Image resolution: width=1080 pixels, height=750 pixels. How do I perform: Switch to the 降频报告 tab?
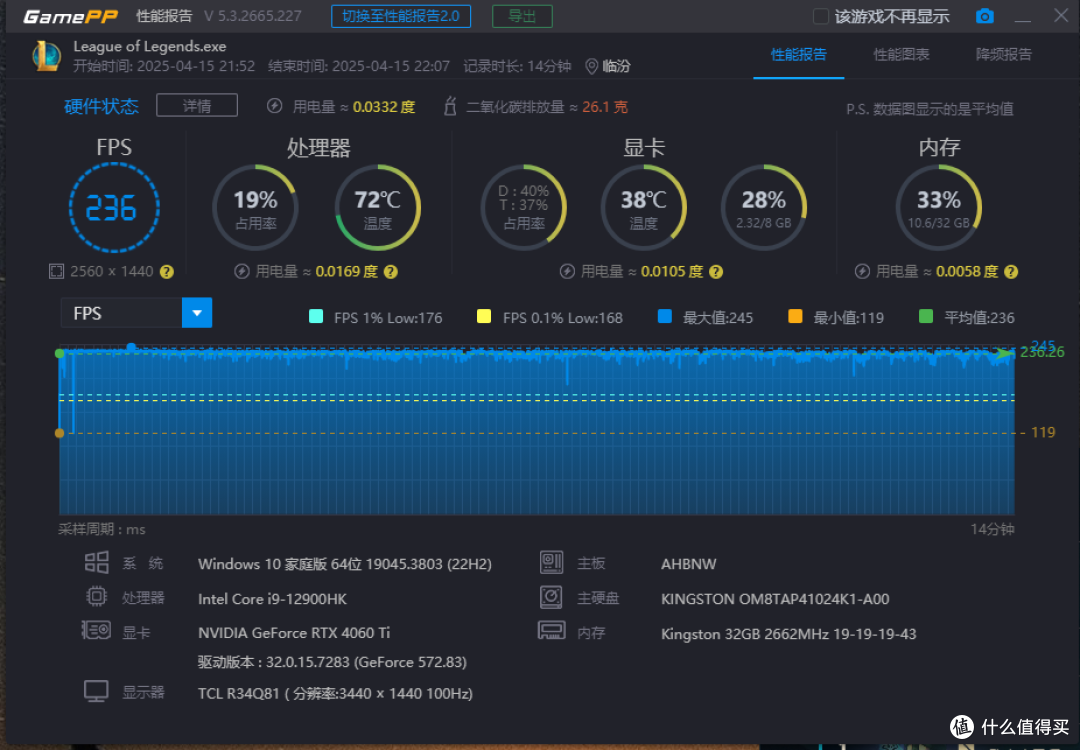1004,54
